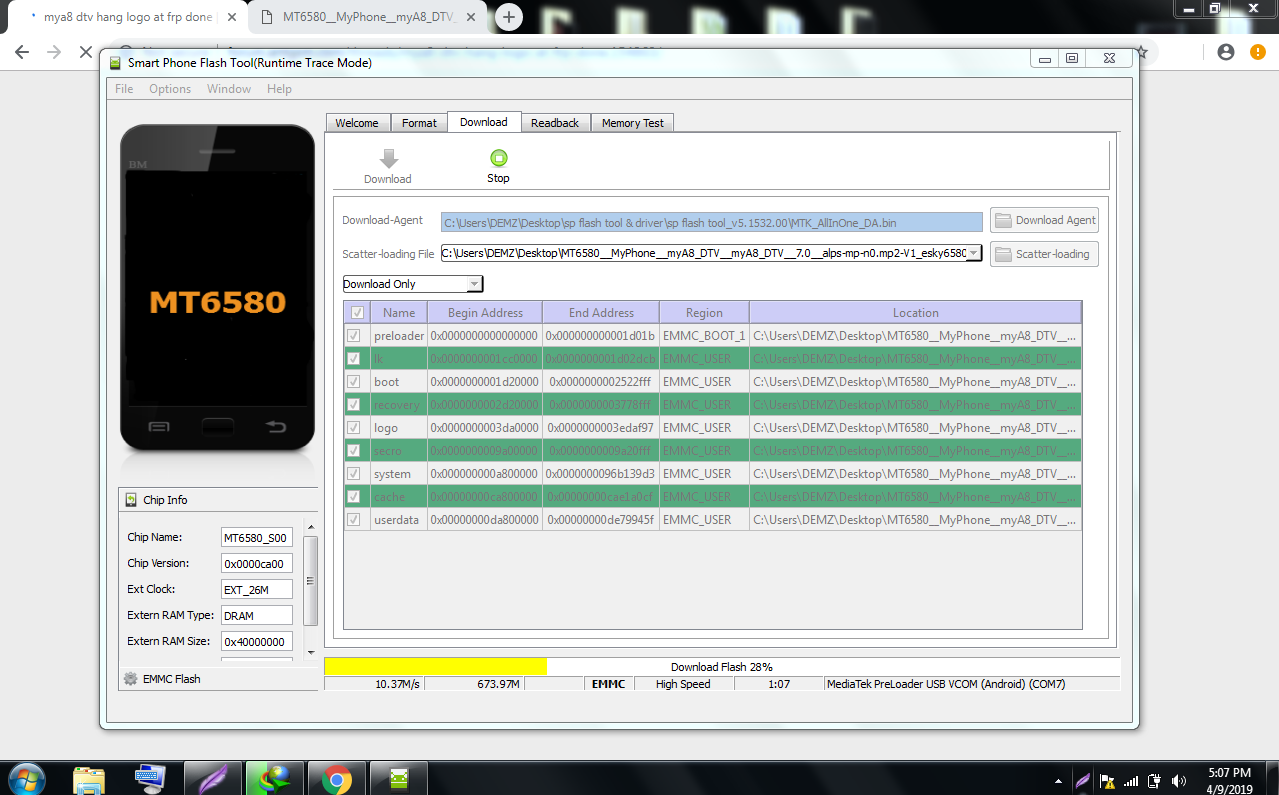Switch to the Welcome tab
The height and width of the screenshot is (795, 1279).
pyautogui.click(x=357, y=123)
